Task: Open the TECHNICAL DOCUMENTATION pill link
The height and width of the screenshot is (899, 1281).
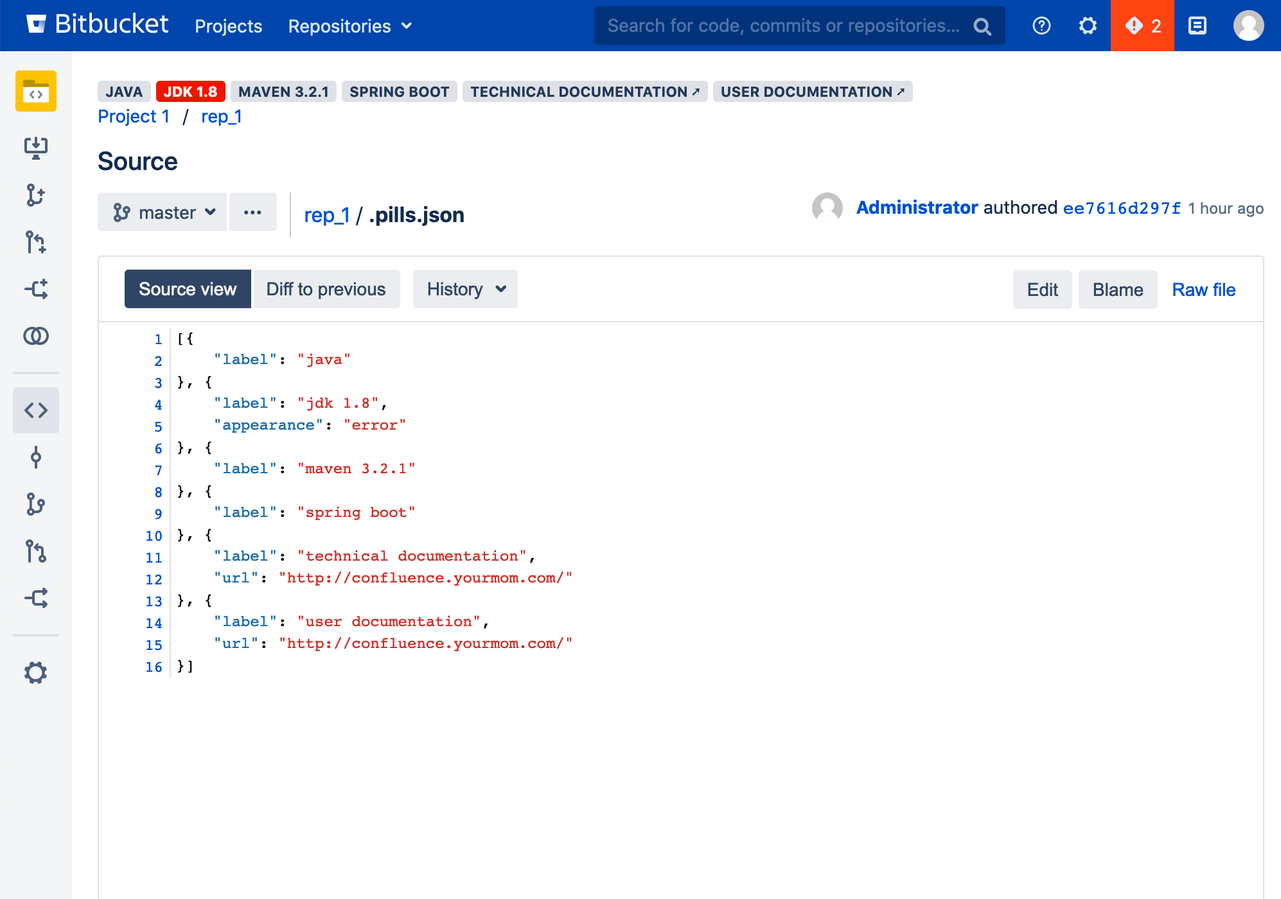Action: 585,92
